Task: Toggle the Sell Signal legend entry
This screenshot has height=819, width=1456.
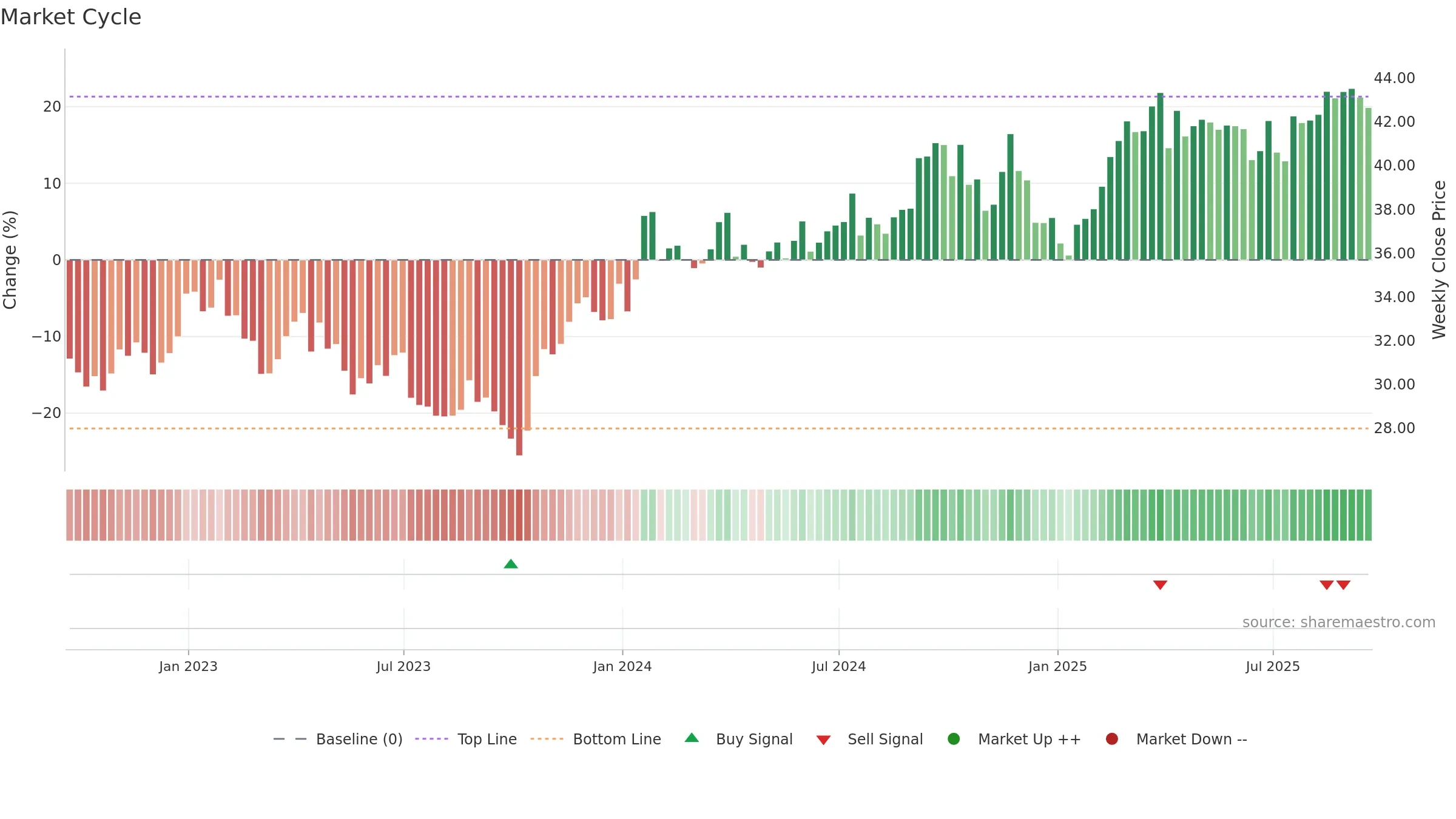Action: point(869,739)
